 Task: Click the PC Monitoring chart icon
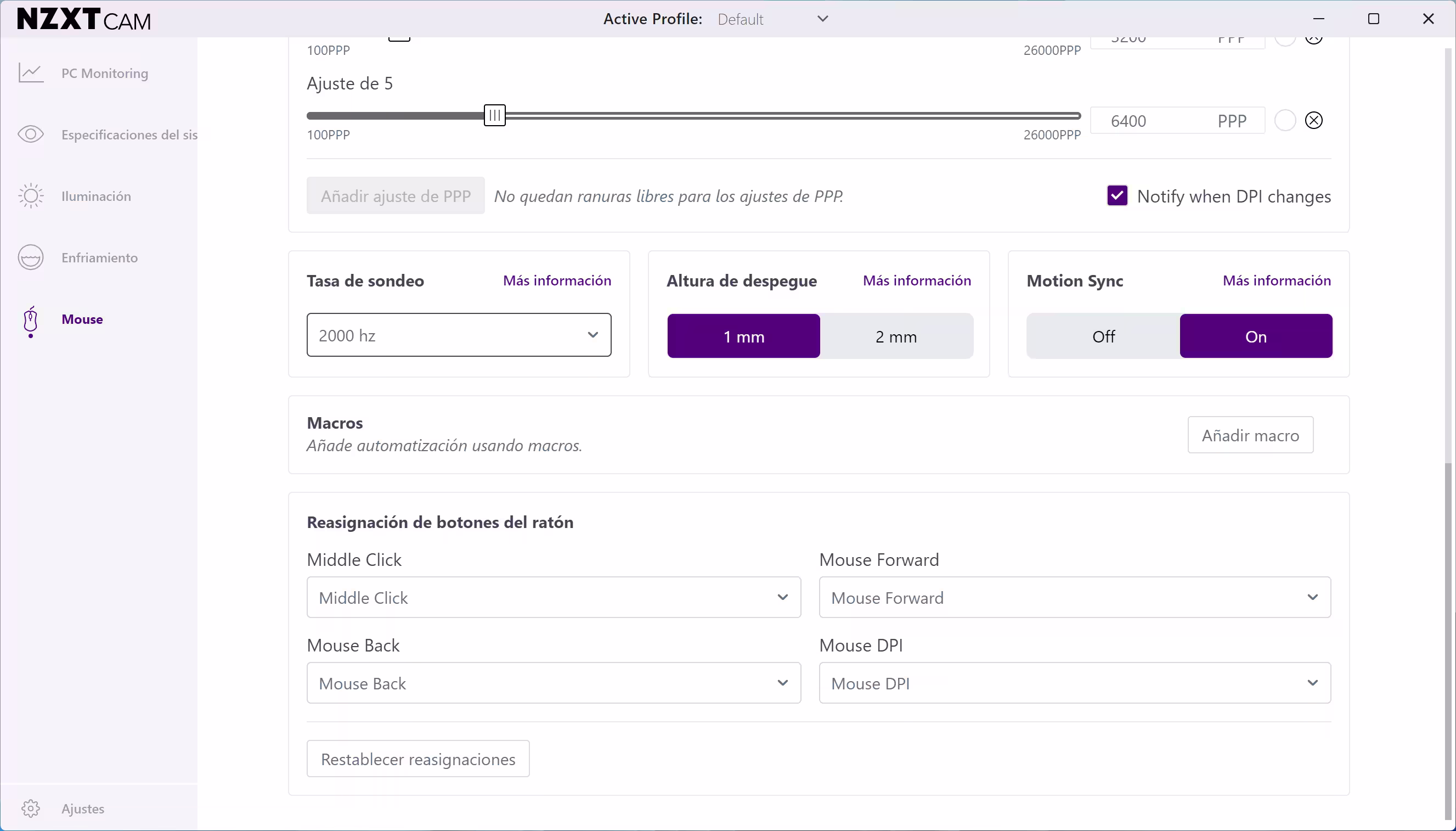point(31,73)
